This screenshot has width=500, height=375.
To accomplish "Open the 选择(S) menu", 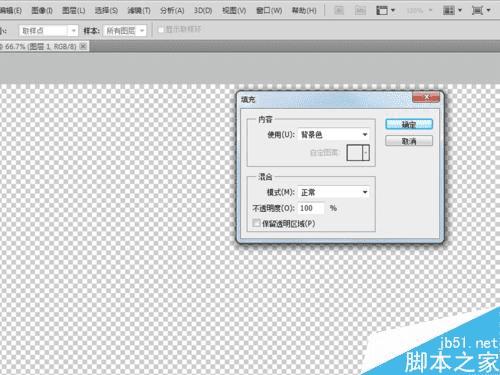I will point(106,10).
